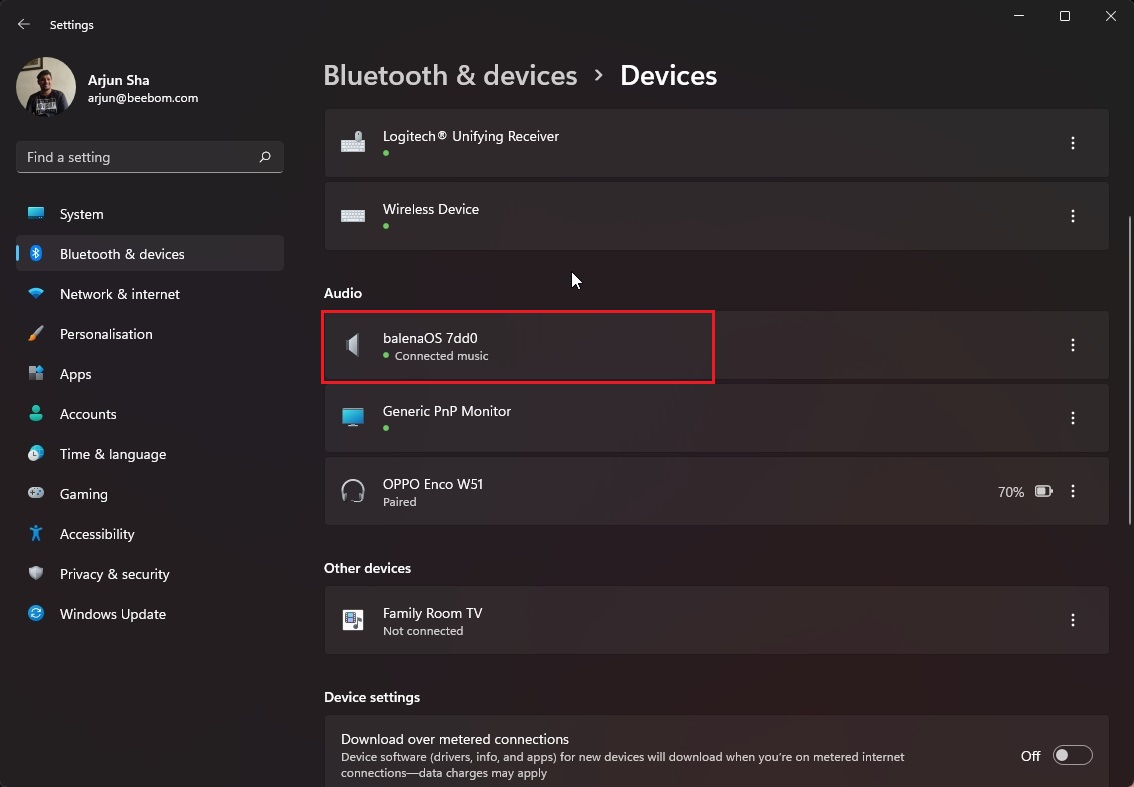Open three-dot menu for balenaOS 7dd0
The width and height of the screenshot is (1134, 787).
point(1073,345)
